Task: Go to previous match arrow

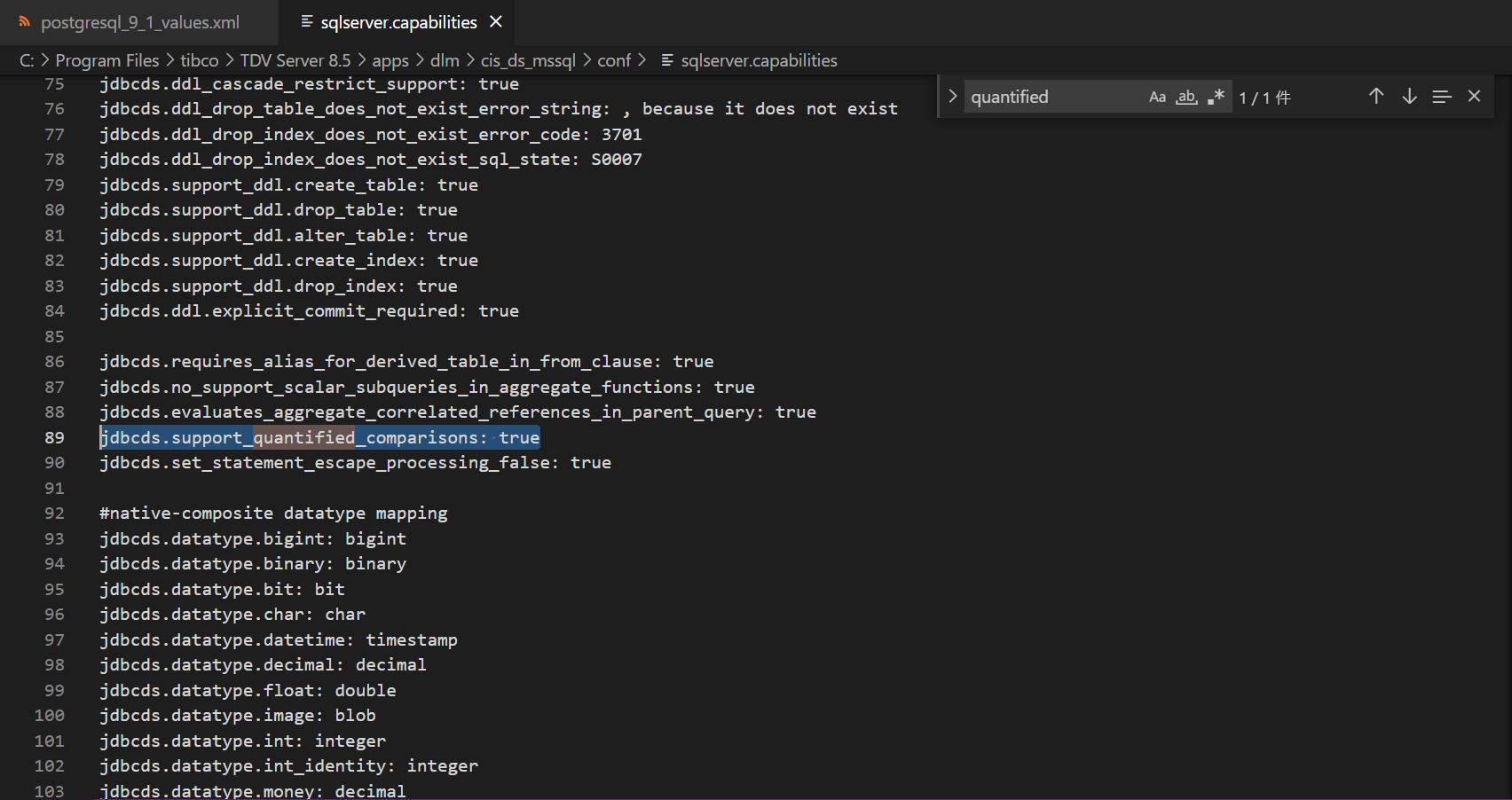Action: [1376, 96]
